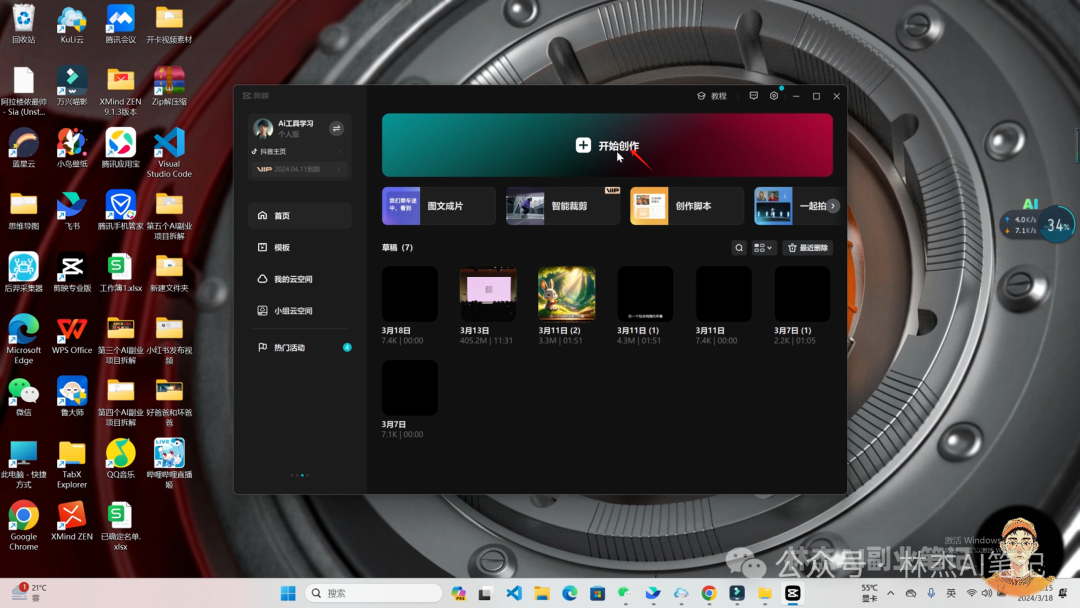The image size is (1080, 608).
Task: Expand next feature cards with right chevron
Action: [833, 206]
